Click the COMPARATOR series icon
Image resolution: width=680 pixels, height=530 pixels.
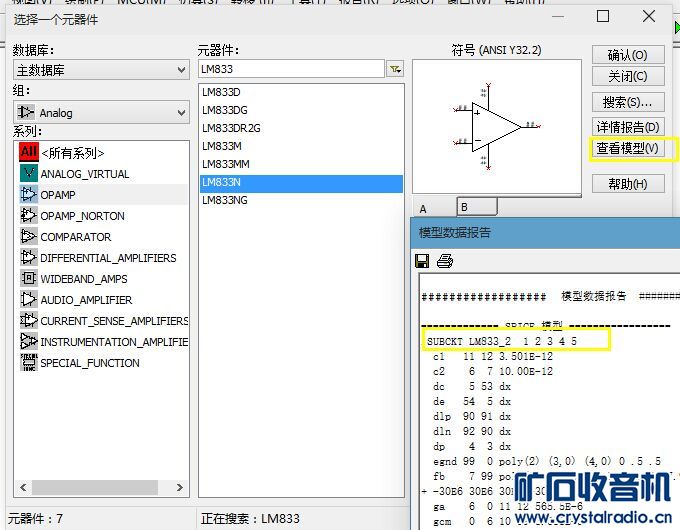29,236
